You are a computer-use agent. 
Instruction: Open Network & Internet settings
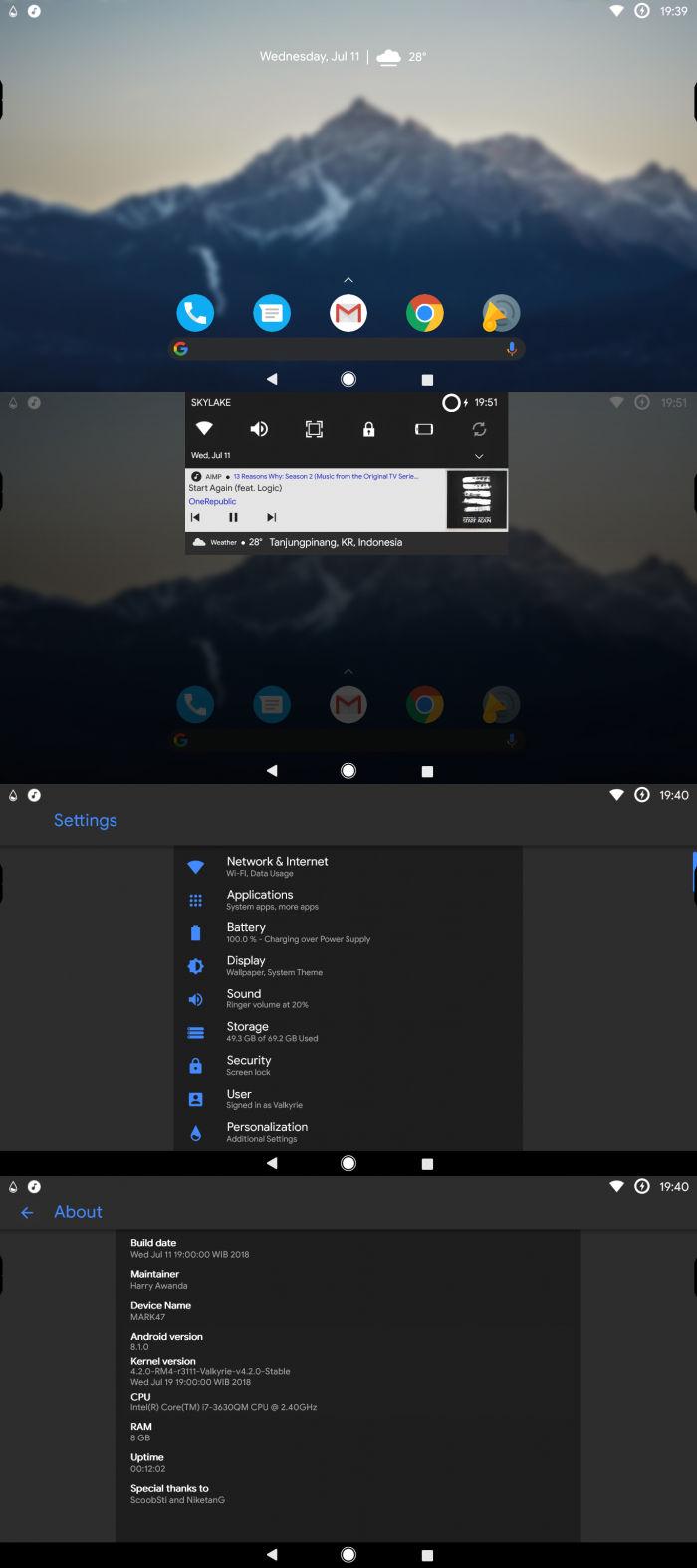point(348,866)
